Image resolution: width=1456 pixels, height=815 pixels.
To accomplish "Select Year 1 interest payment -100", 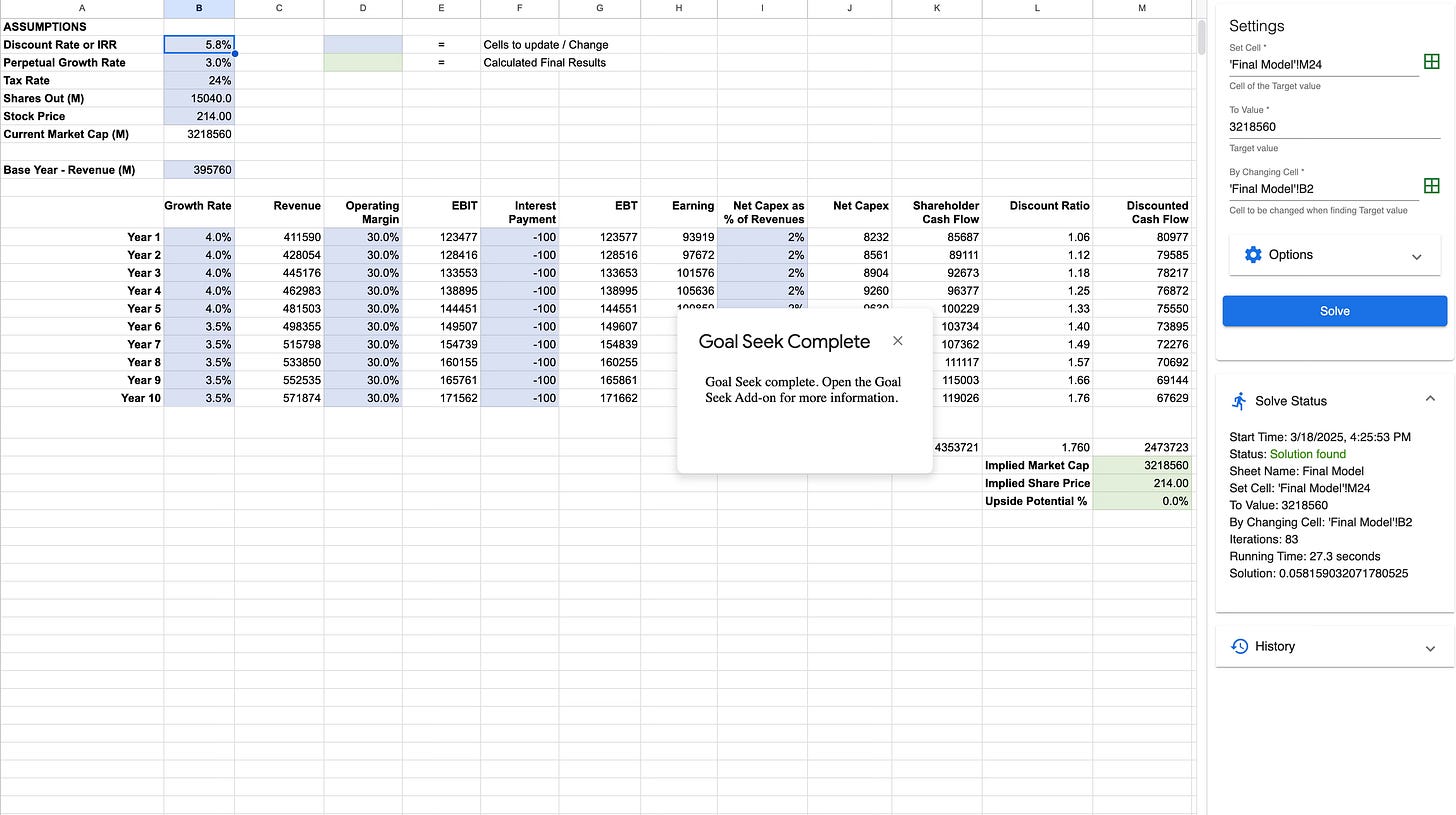I will [x=519, y=237].
